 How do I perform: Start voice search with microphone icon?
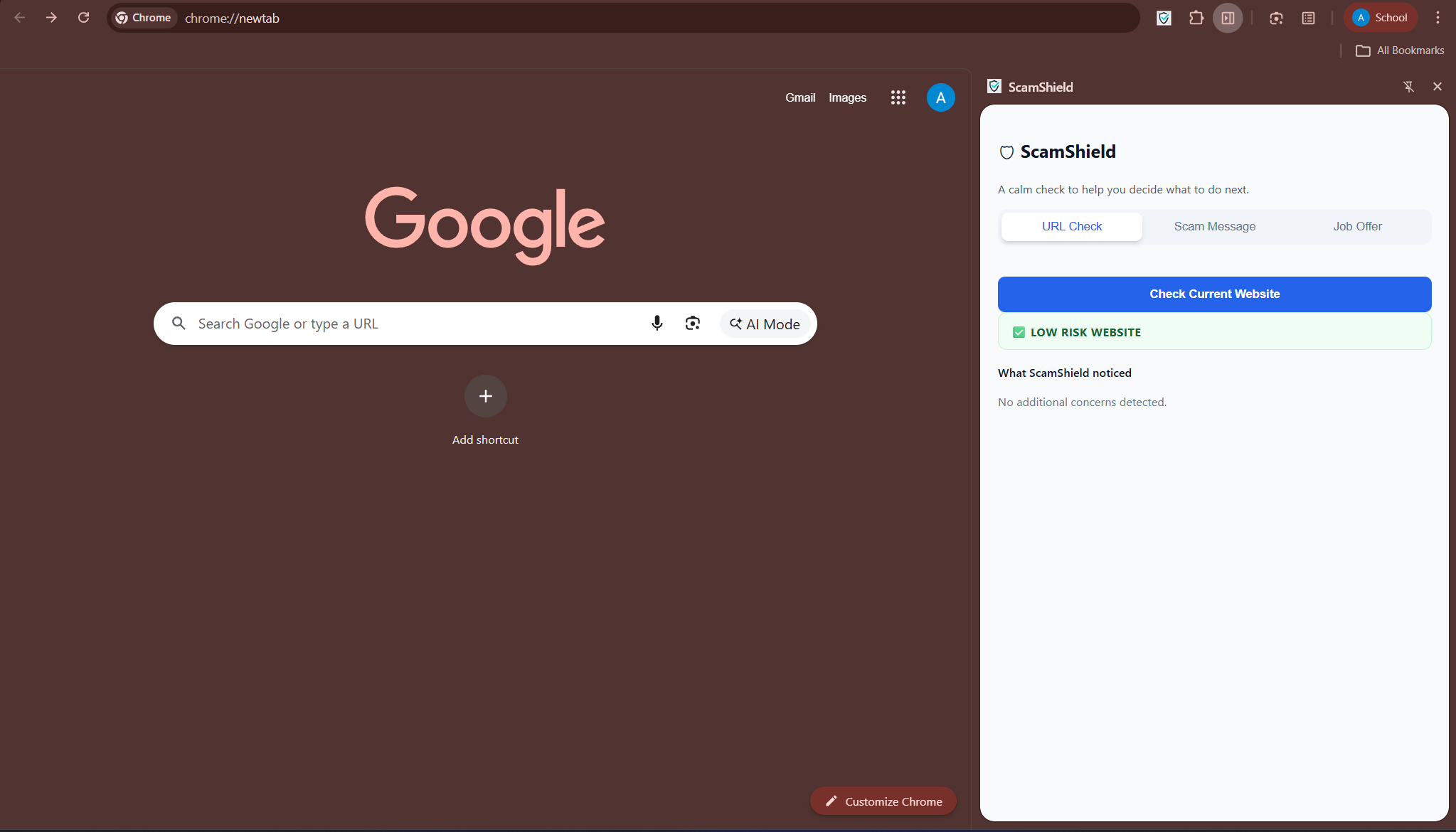pyautogui.click(x=657, y=324)
